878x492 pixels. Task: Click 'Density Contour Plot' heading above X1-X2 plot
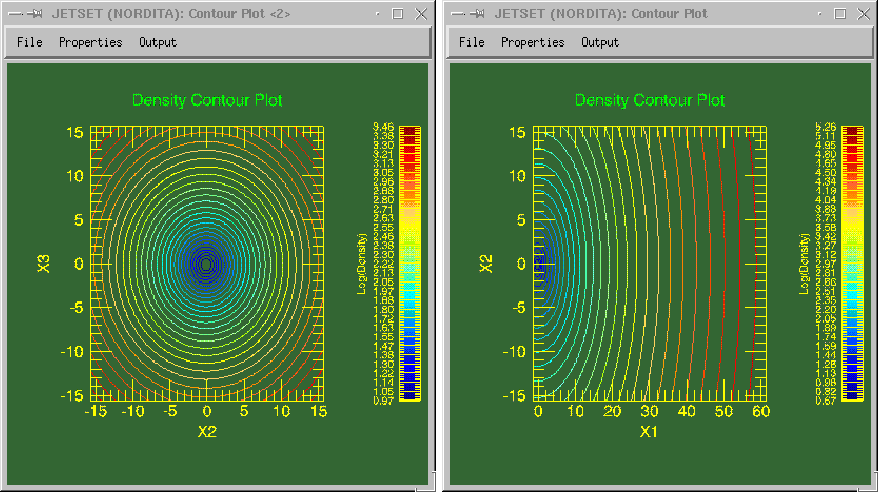pyautogui.click(x=650, y=101)
